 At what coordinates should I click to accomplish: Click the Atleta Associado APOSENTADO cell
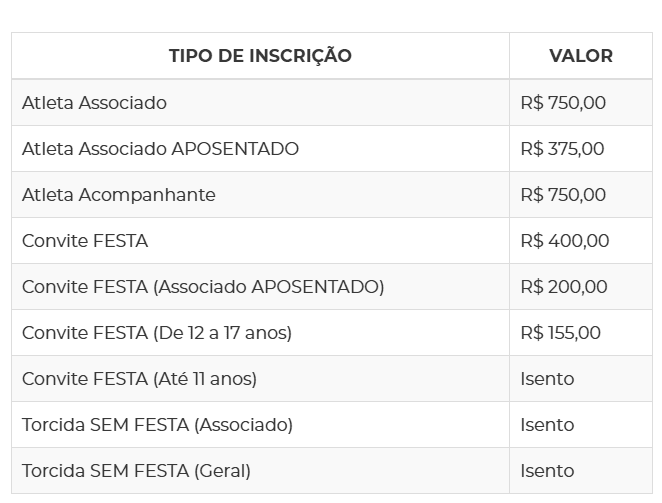click(160, 149)
